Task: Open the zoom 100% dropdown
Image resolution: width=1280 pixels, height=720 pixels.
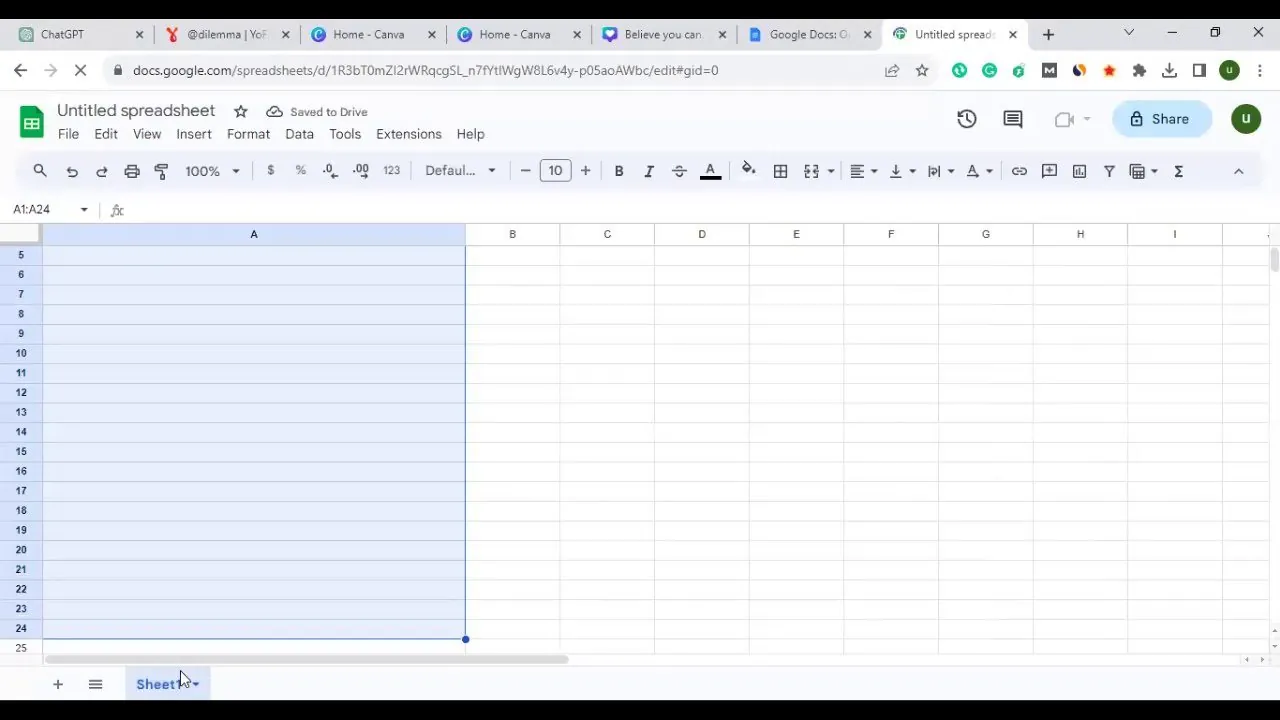Action: tap(212, 171)
